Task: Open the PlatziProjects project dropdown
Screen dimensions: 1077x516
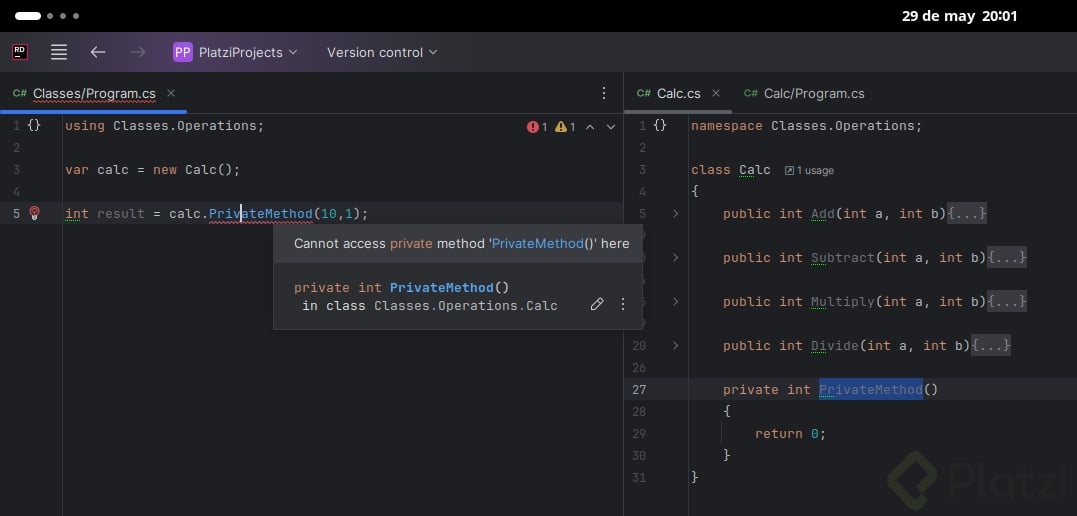Action: point(236,52)
